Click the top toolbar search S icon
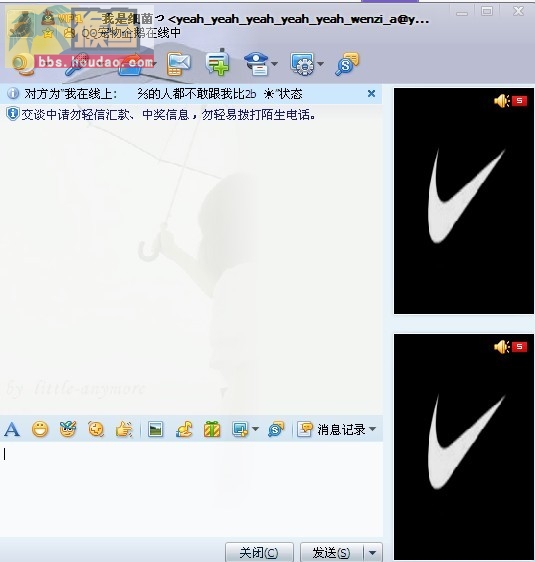The image size is (535, 562). [x=347, y=64]
